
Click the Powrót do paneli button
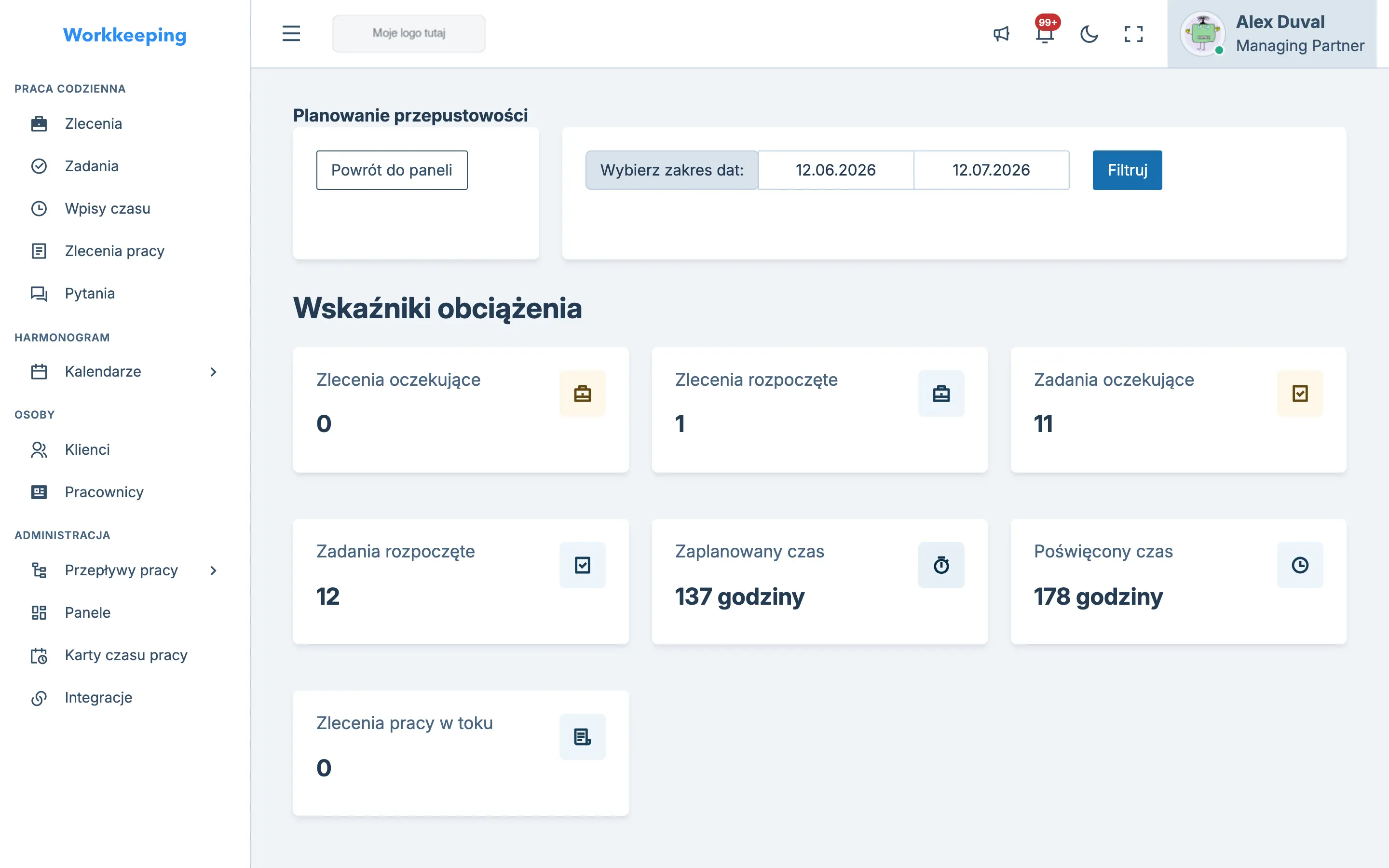point(392,170)
